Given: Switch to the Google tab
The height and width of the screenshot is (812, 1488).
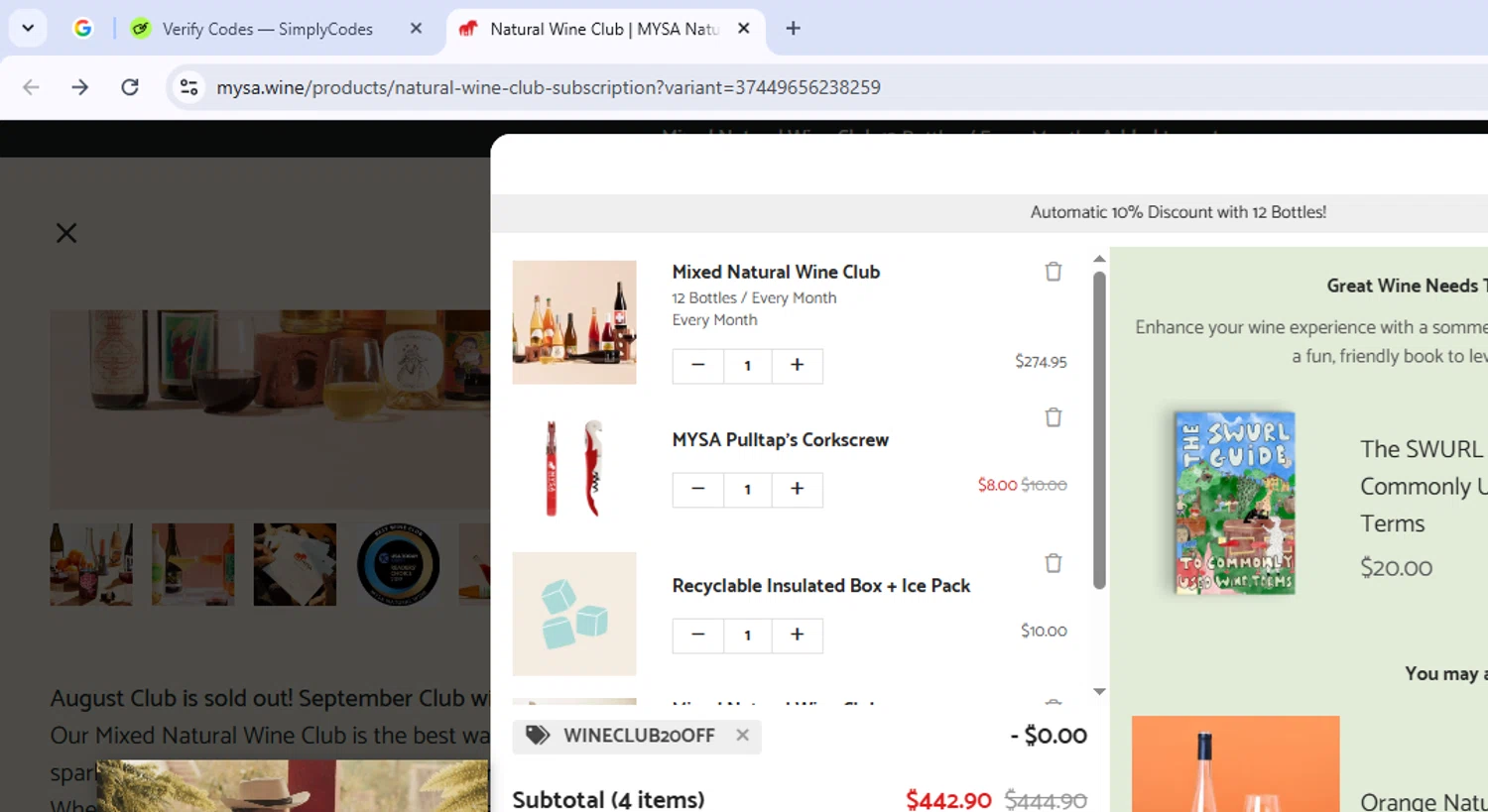Looking at the screenshot, I should pyautogui.click(x=83, y=29).
